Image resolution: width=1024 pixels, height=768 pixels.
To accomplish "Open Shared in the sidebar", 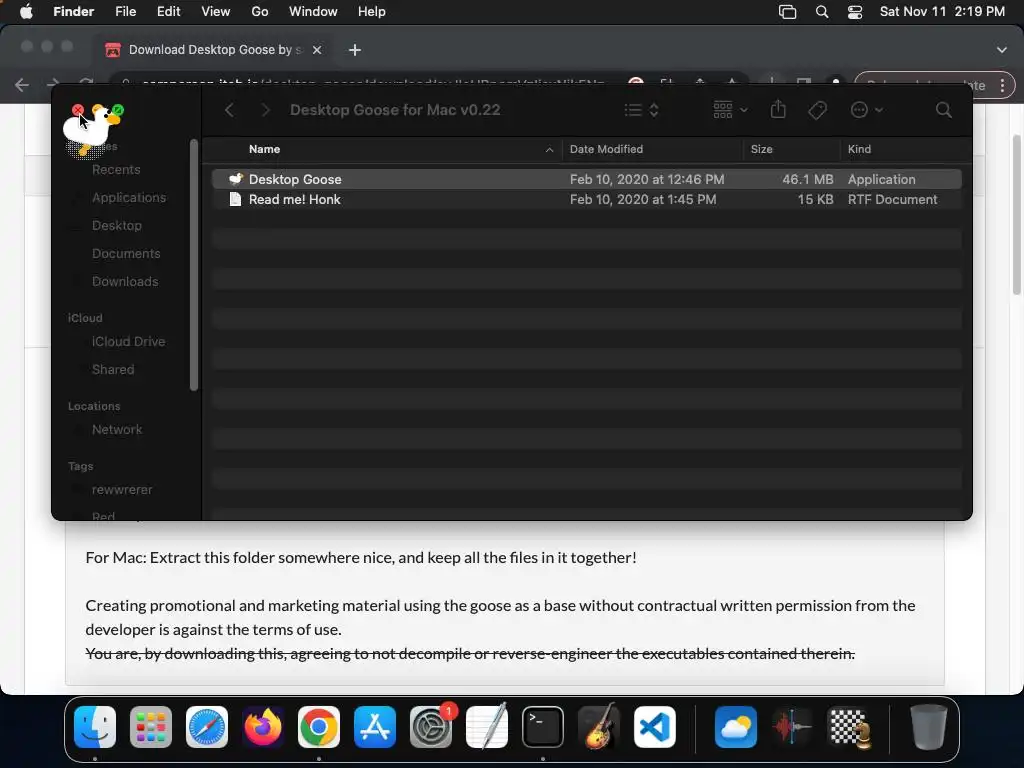I will 113,370.
